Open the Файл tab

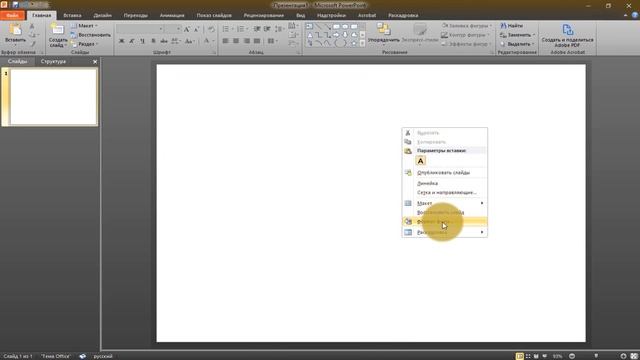pos(13,16)
